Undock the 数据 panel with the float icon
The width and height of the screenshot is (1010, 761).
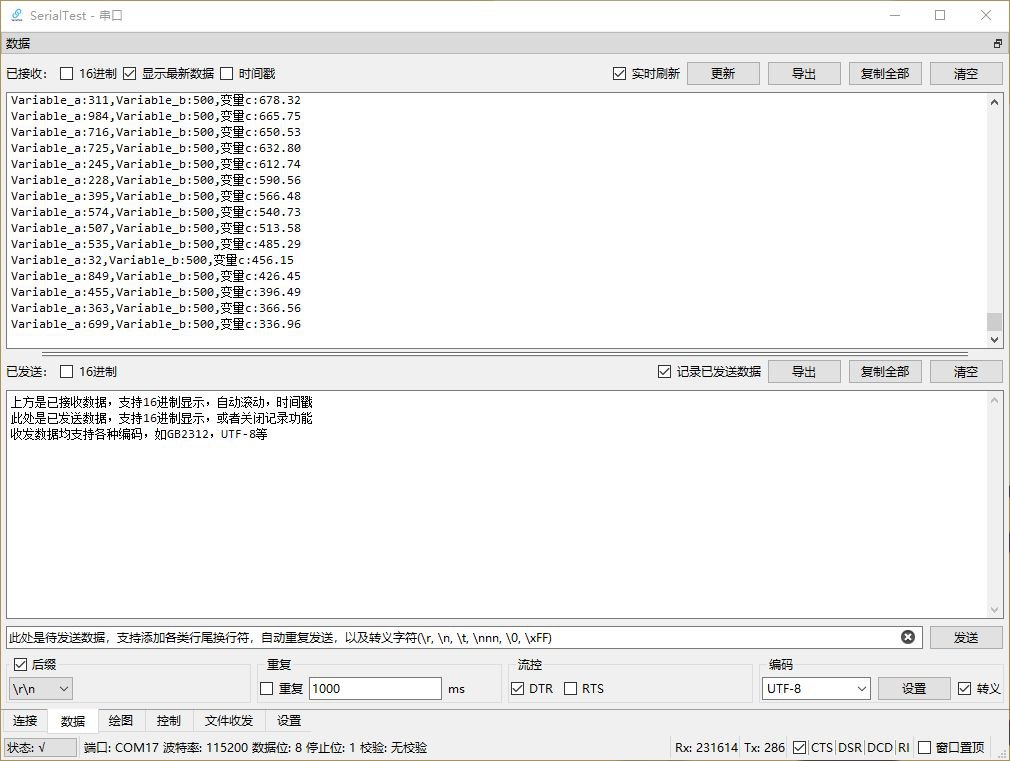[996, 43]
